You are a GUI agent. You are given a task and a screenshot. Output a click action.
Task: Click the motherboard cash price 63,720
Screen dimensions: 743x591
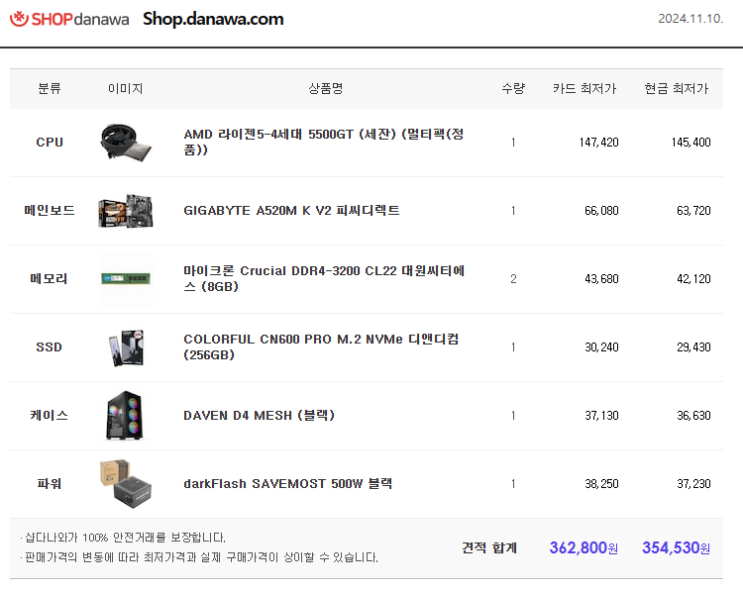pos(694,210)
